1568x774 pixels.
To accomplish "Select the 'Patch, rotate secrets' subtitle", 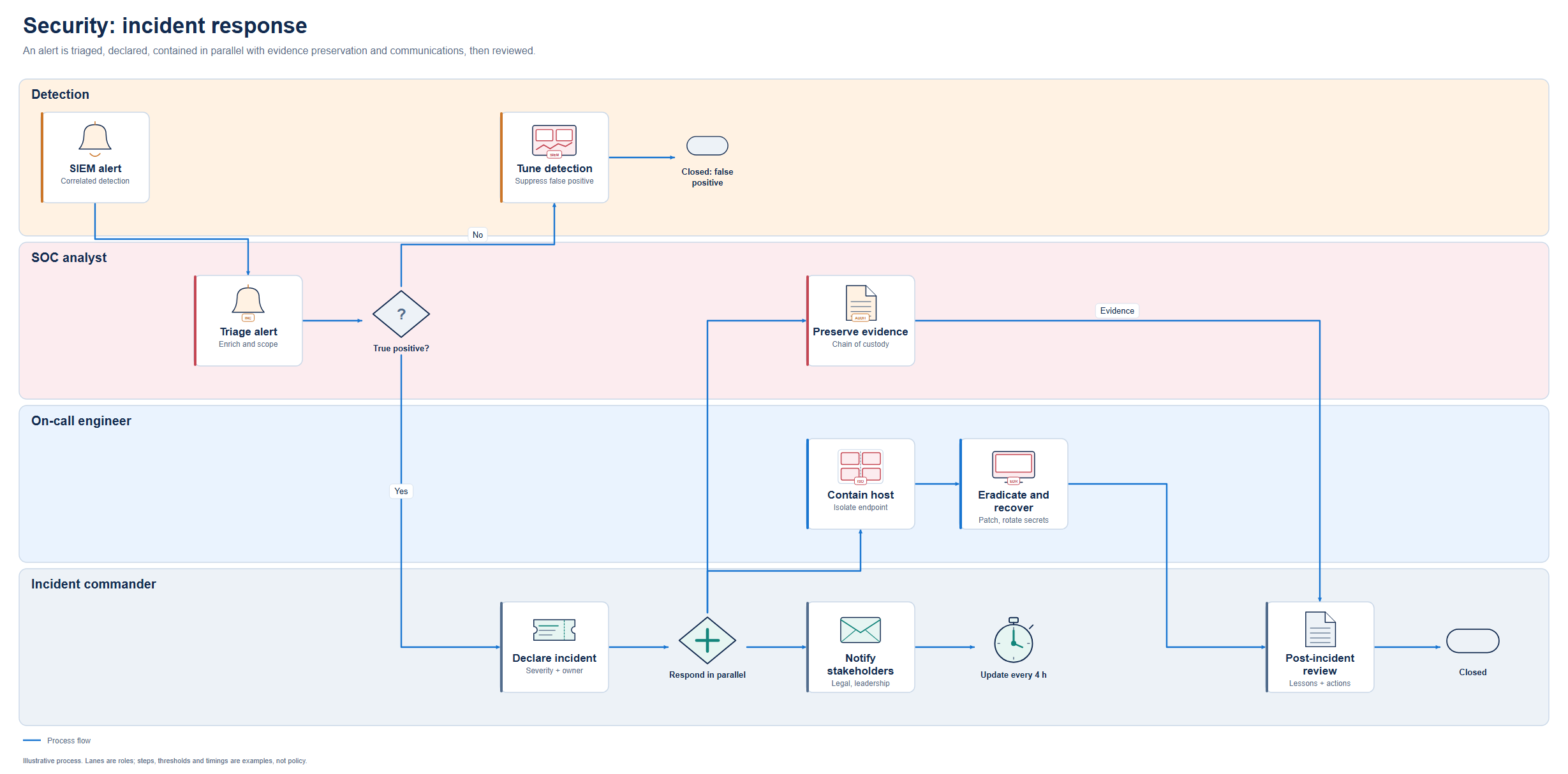I will pos(1014,520).
